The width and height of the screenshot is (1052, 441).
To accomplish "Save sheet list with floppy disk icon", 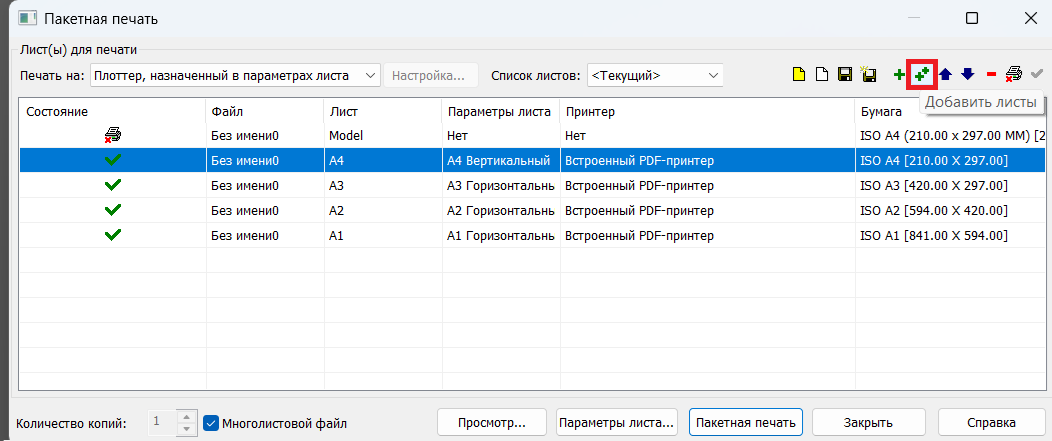I will coord(845,75).
